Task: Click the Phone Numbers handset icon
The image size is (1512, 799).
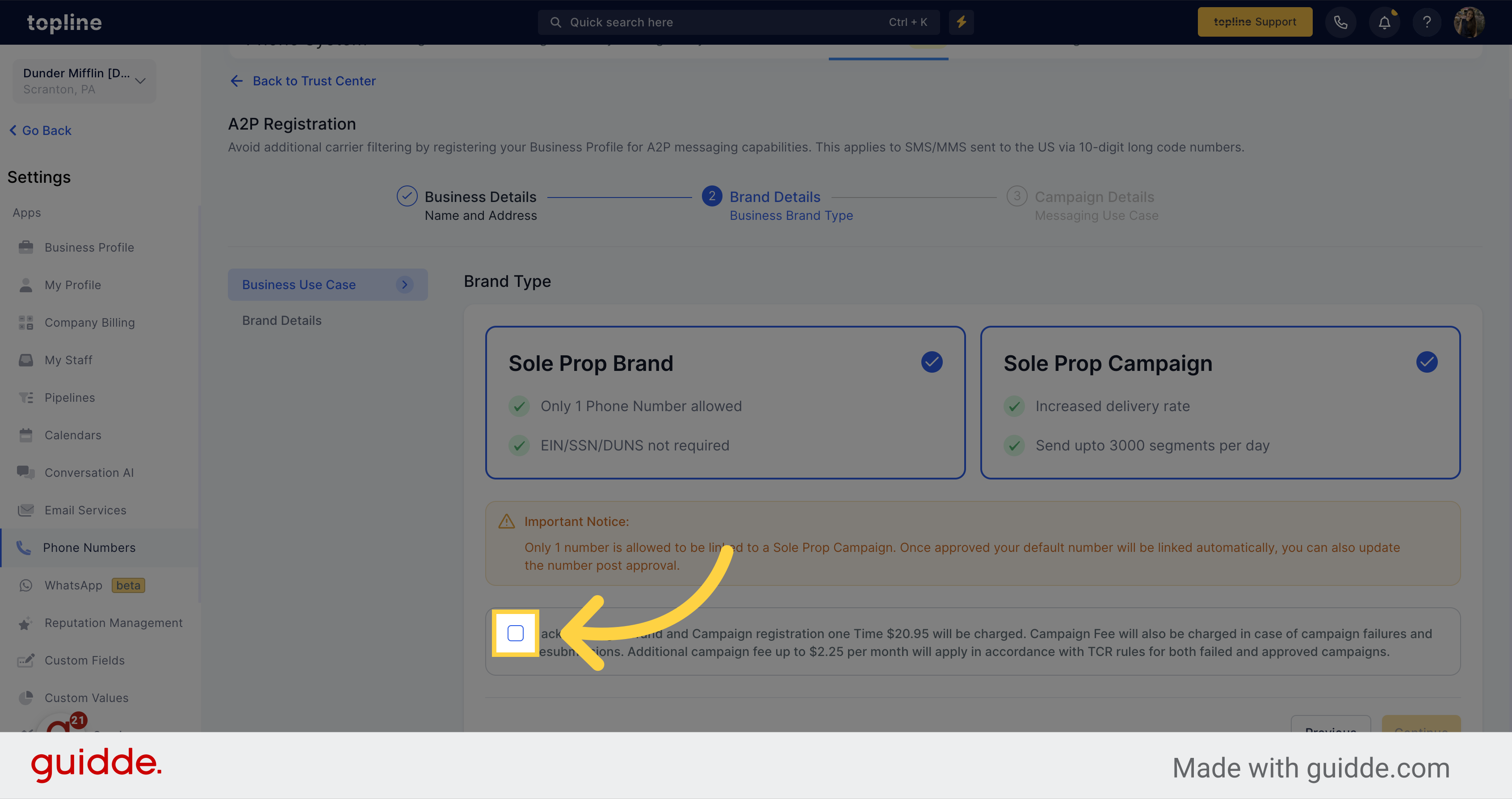Action: [x=24, y=548]
